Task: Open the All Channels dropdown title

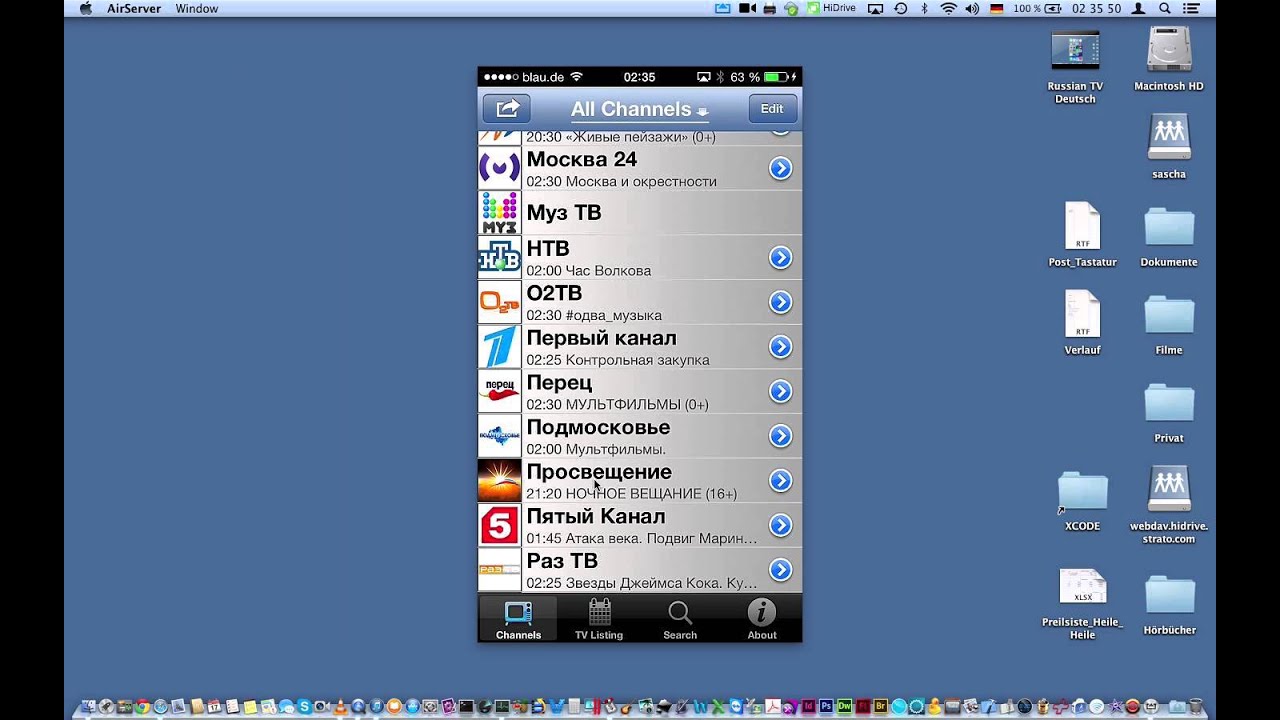Action: click(x=639, y=109)
